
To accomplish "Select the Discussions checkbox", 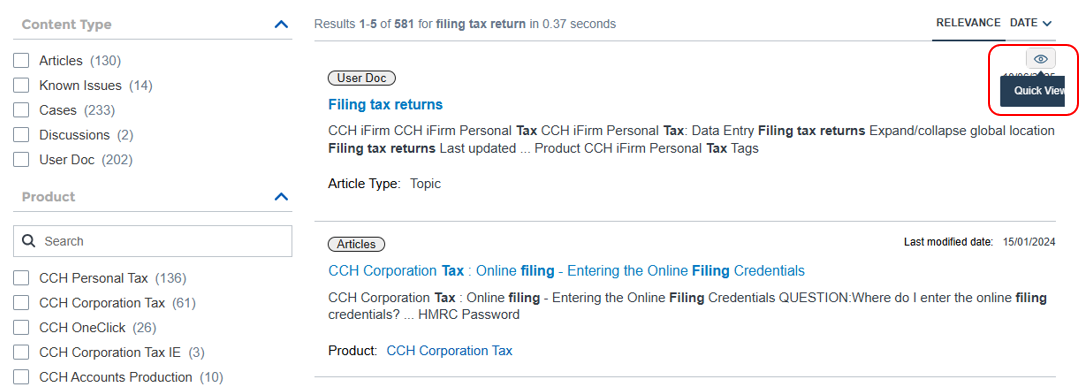I will [x=21, y=135].
